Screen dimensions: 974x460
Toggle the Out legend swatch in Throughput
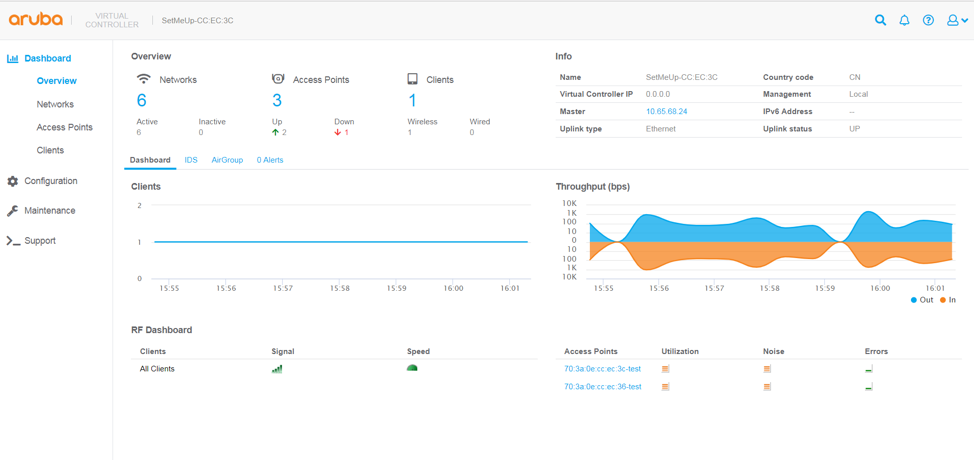coord(914,300)
